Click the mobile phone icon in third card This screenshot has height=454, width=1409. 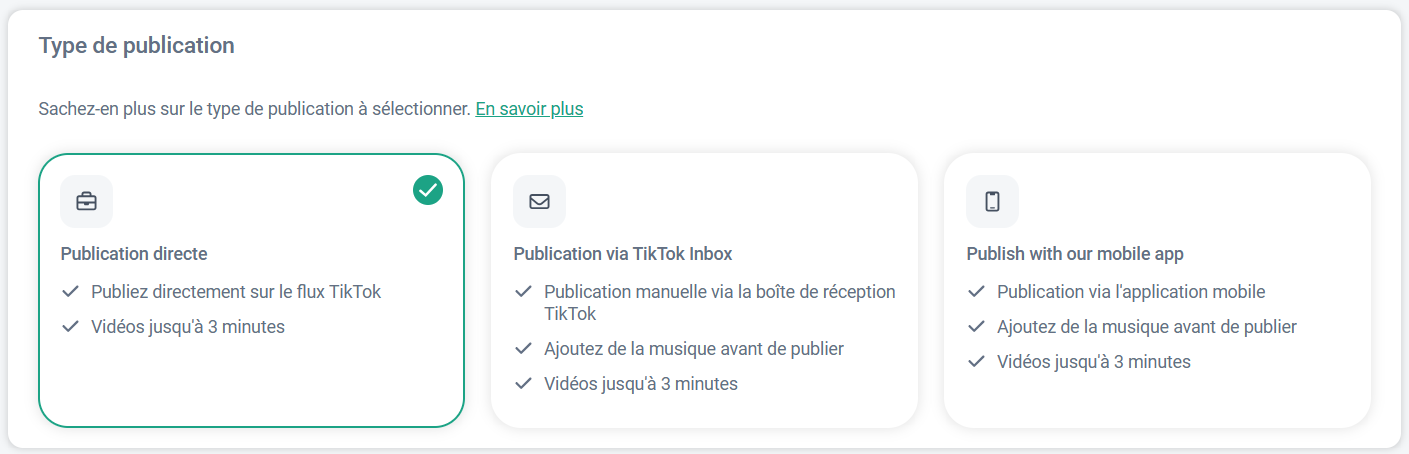coord(992,201)
